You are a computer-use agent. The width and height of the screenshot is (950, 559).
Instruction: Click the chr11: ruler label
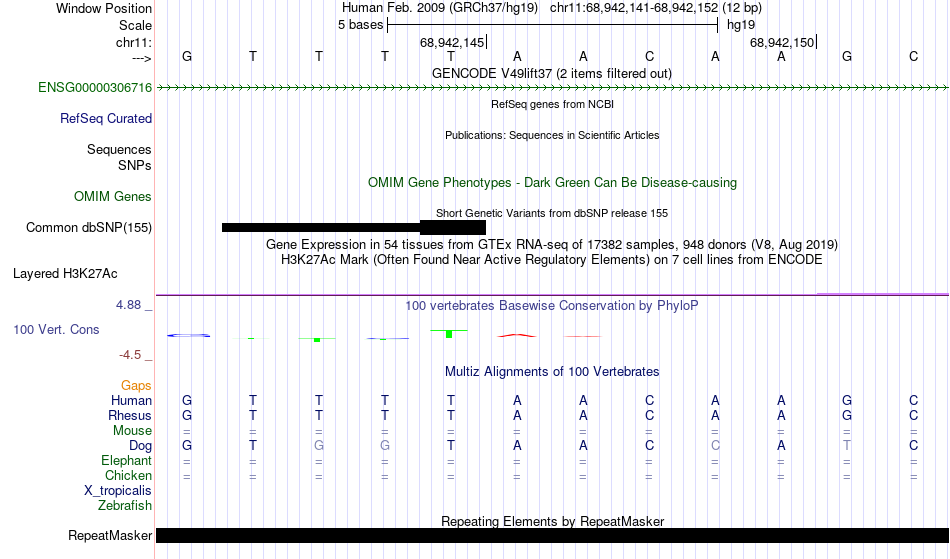(134, 43)
